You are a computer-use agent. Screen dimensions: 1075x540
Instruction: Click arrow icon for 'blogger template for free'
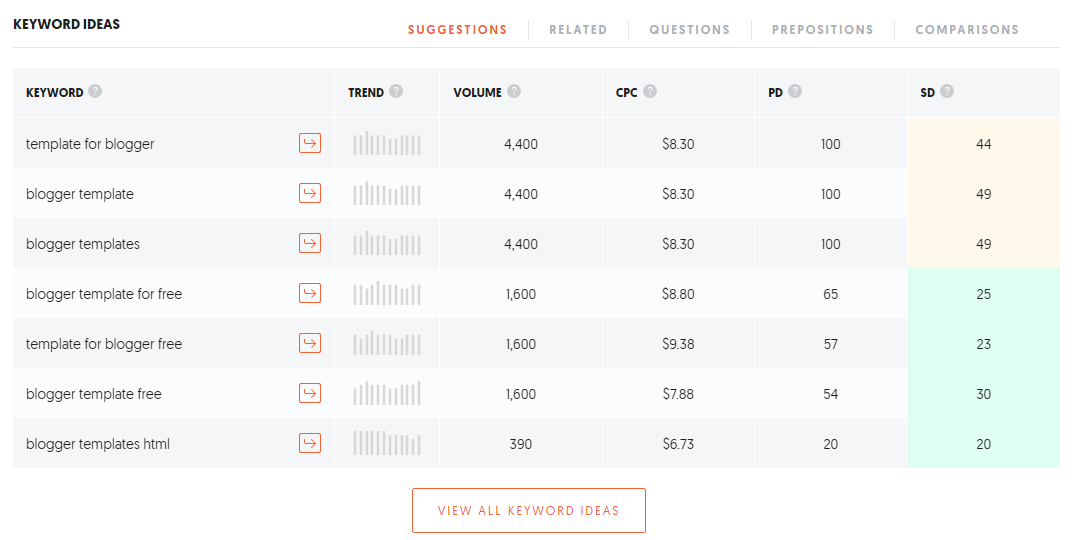click(310, 293)
